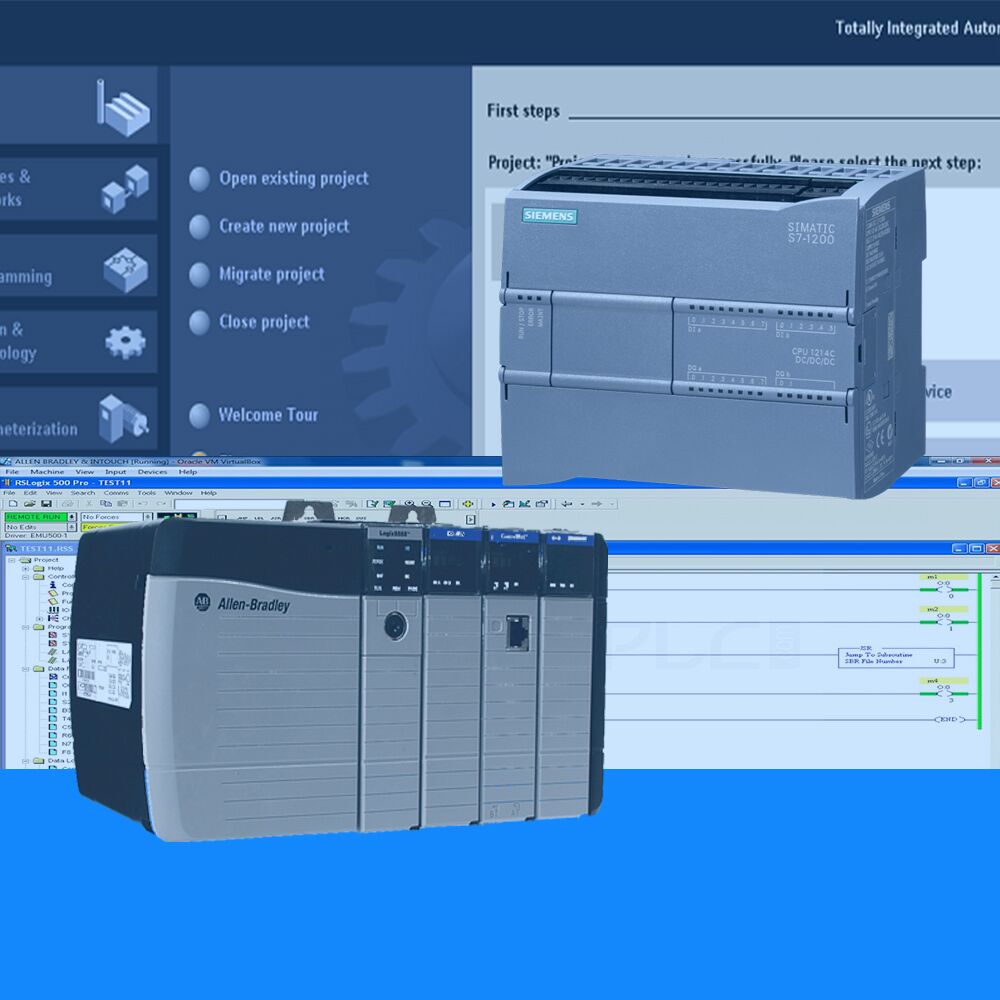Click New file icon in RSLogix toolbar
The height and width of the screenshot is (1000, 1000).
13,504
